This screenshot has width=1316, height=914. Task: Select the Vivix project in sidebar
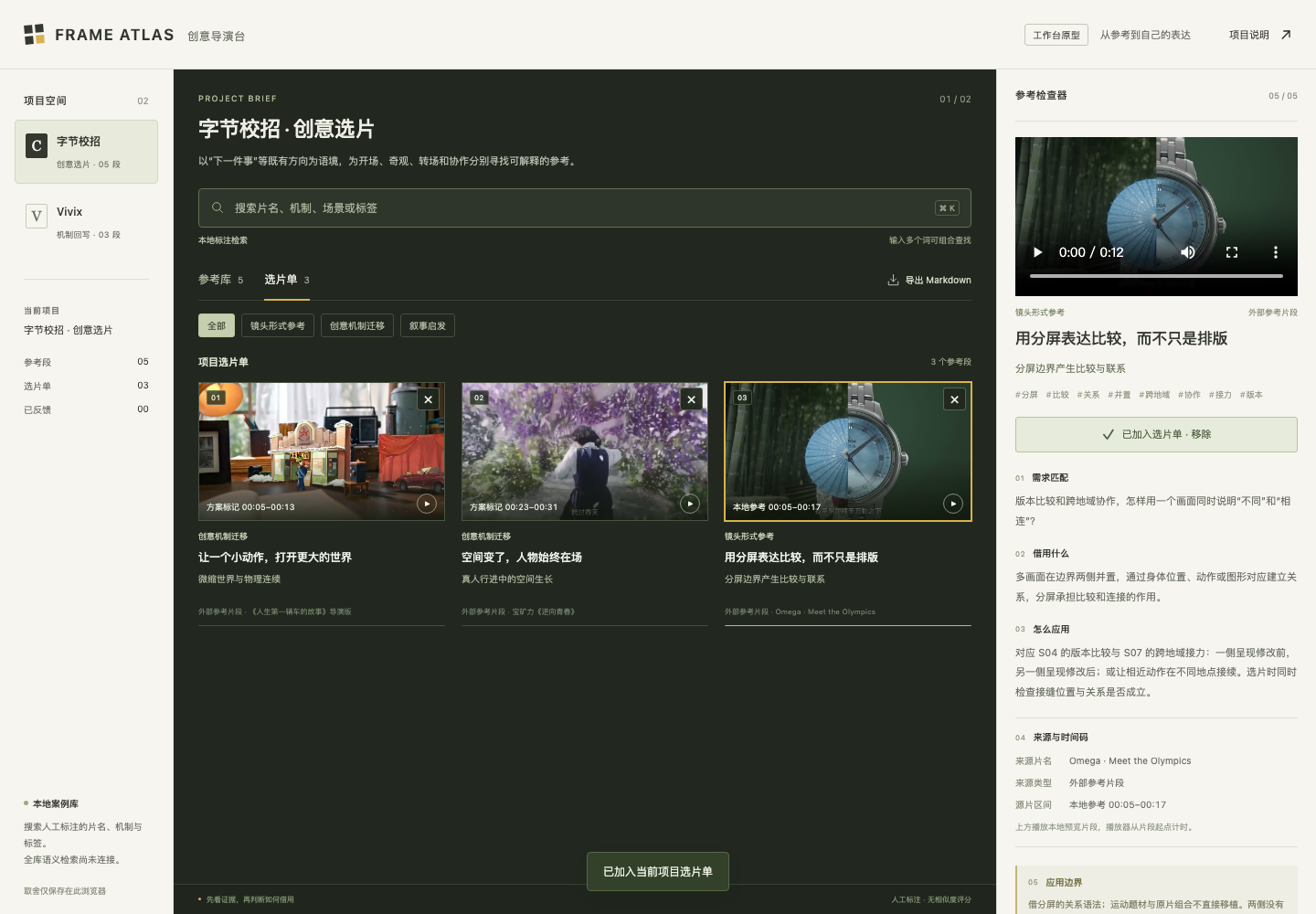[x=86, y=222]
